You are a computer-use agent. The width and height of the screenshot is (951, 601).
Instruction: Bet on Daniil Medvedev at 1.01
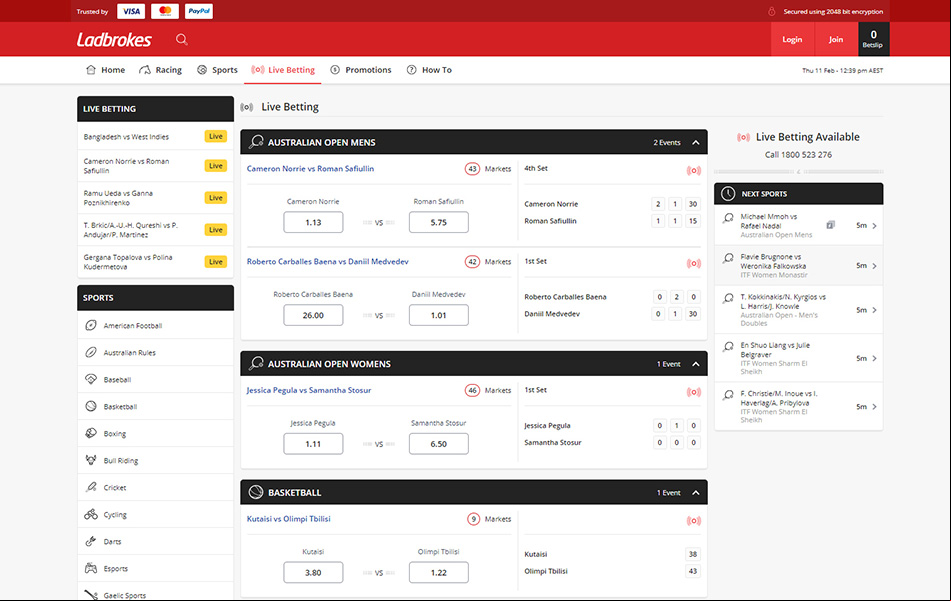(x=439, y=315)
